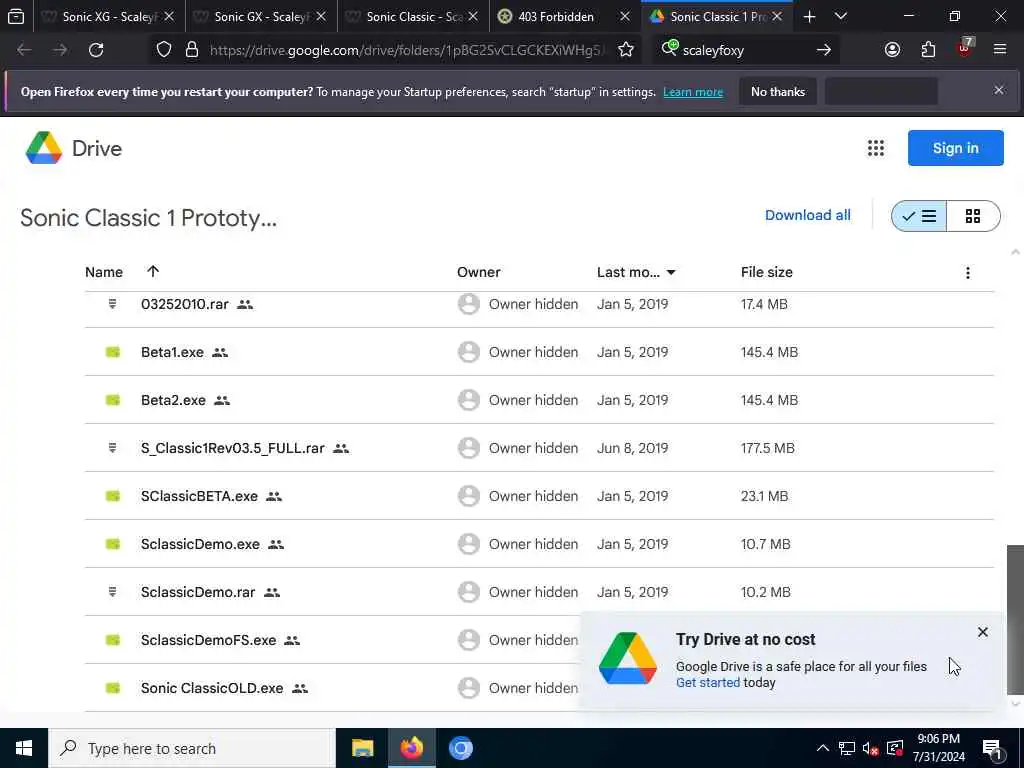Select the 03252010.rar file name

185,304
